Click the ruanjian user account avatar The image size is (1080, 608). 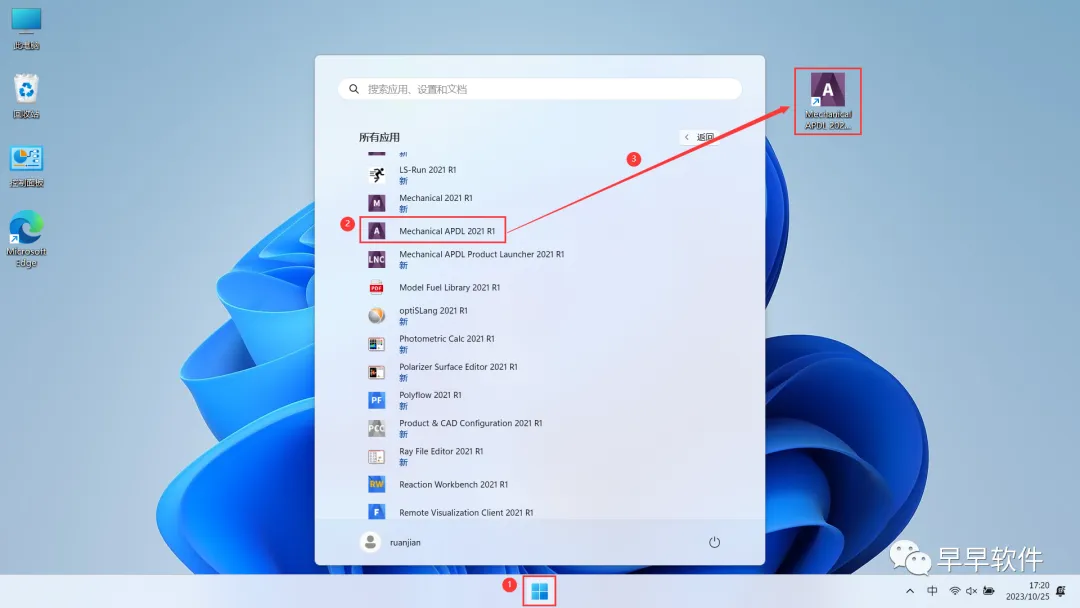coord(370,542)
